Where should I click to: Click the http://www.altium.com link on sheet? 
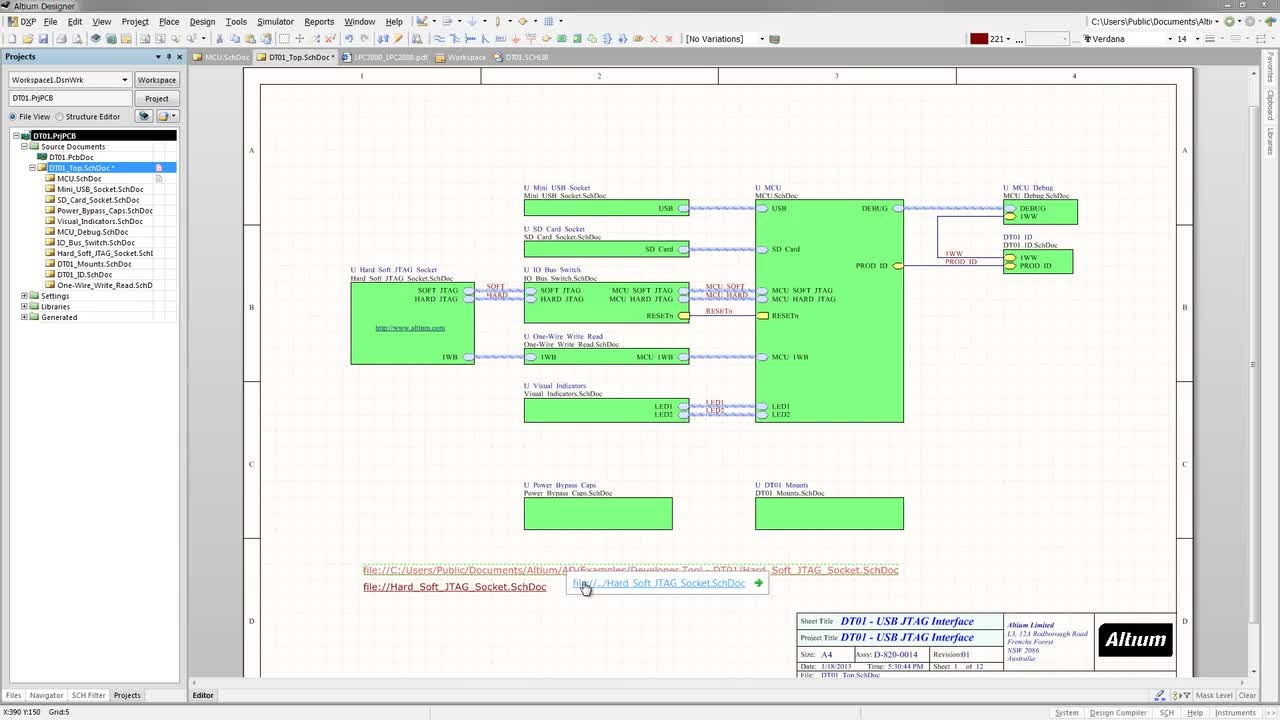(410, 328)
